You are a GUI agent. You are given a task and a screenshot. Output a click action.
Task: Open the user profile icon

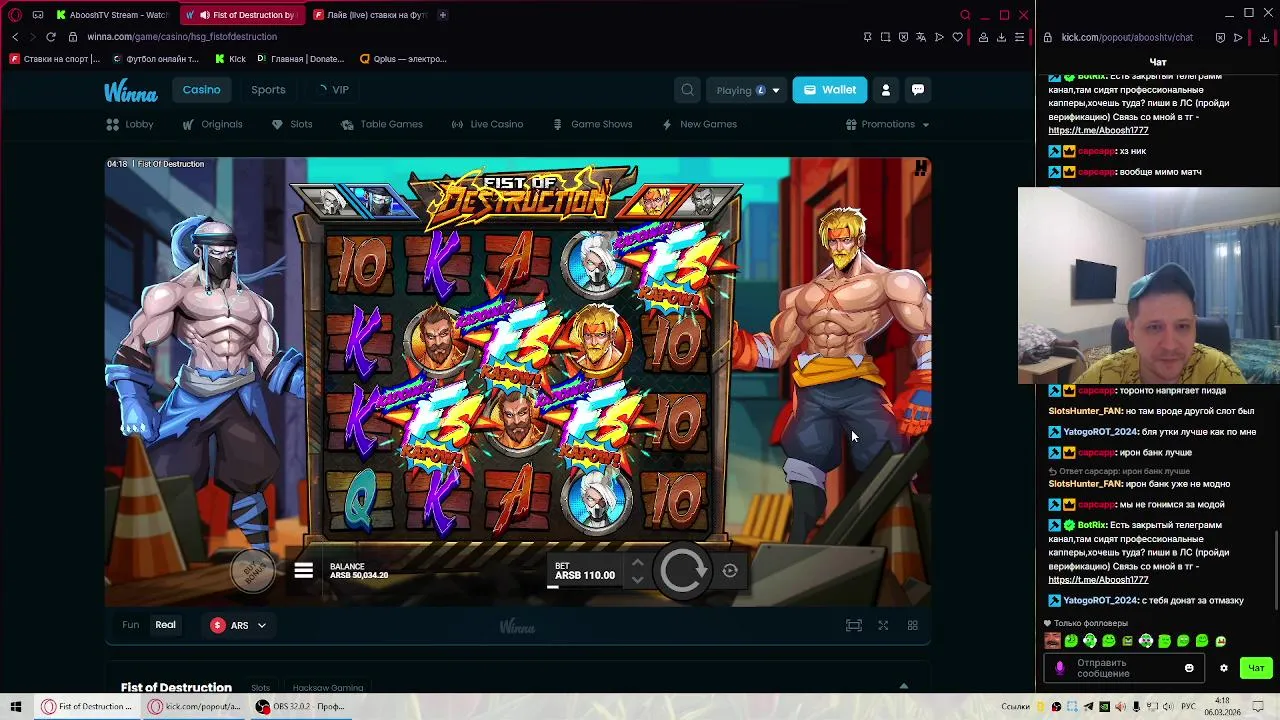(885, 90)
